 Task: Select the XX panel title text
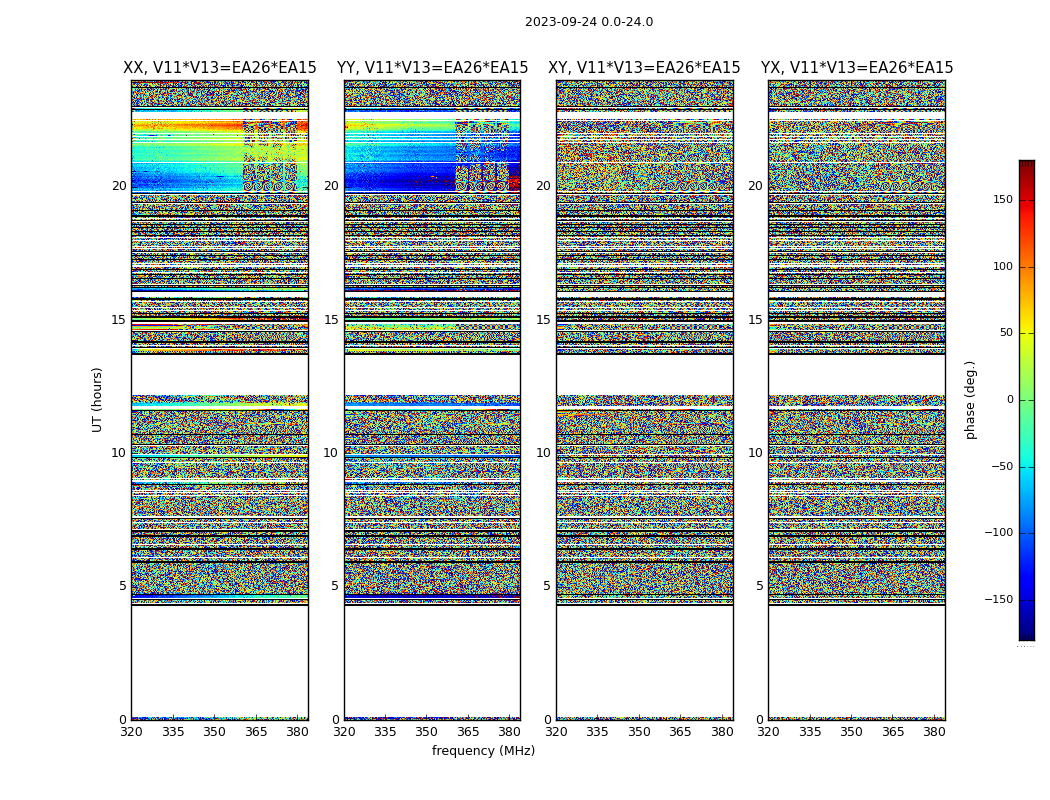219,68
